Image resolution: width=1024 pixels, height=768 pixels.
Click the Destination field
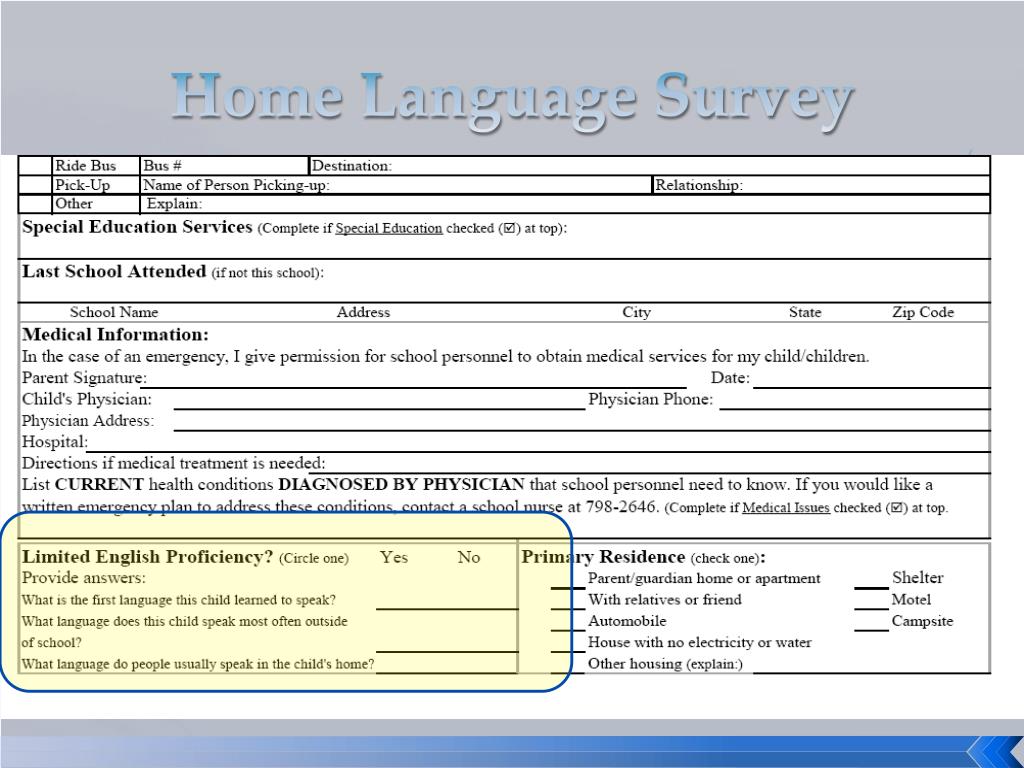pos(650,166)
